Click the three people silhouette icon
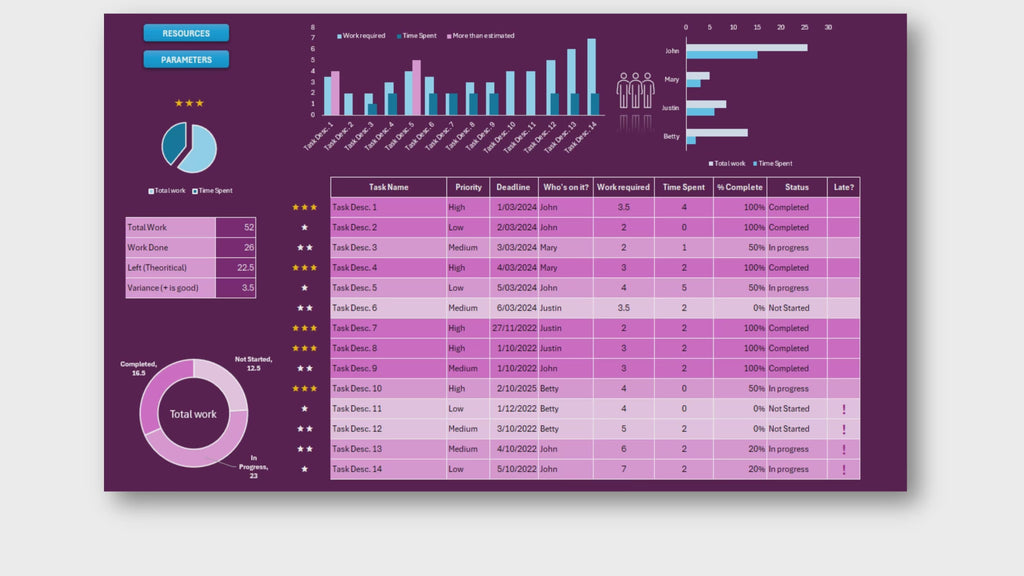Viewport: 1024px width, 576px height. coord(635,91)
